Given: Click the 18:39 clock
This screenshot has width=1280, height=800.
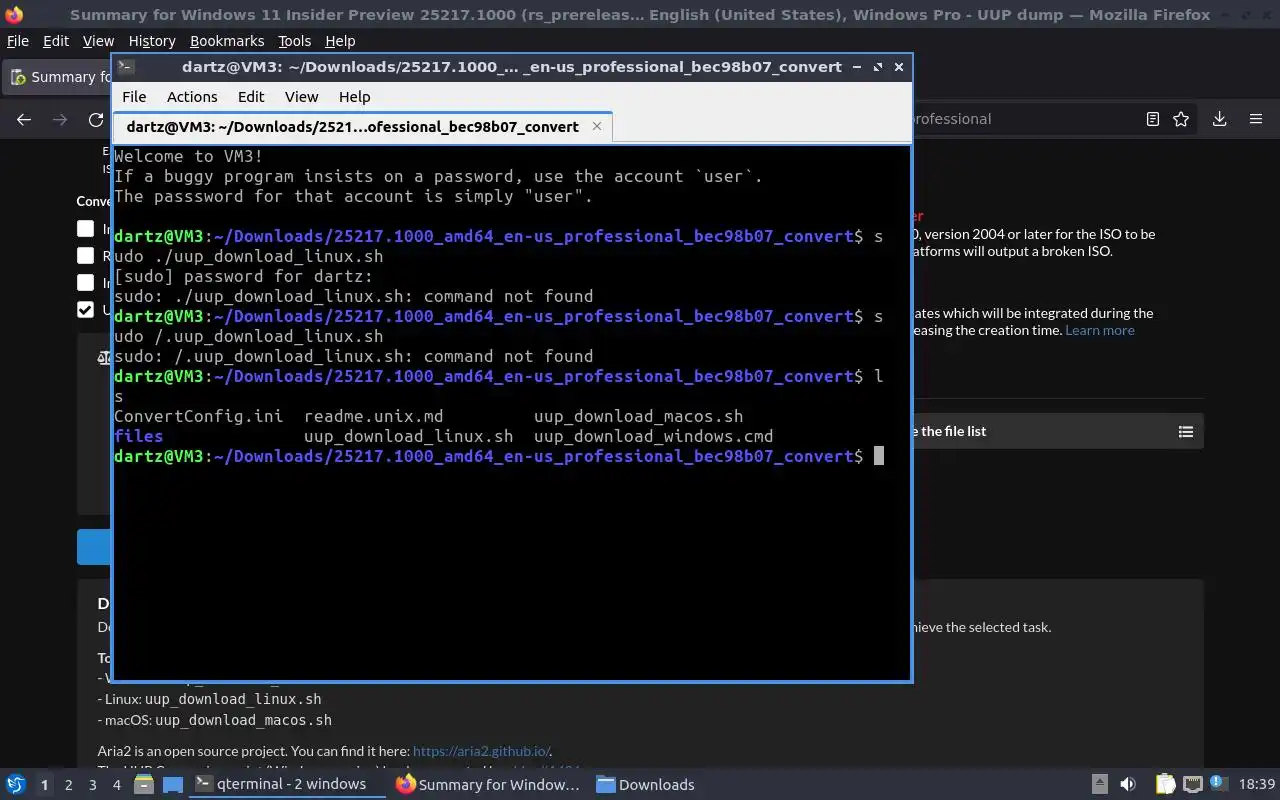Looking at the screenshot, I should point(1257,784).
